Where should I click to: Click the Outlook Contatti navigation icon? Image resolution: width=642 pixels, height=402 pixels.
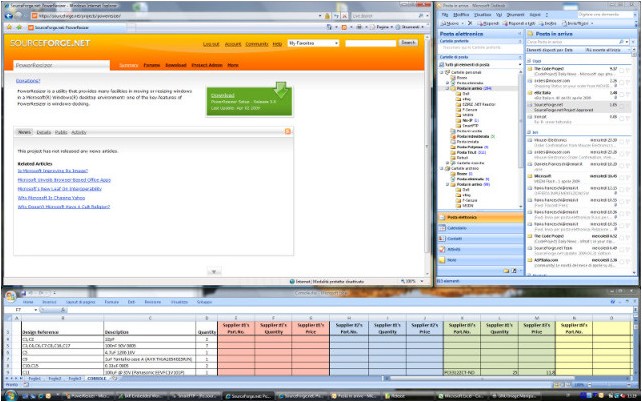tap(442, 239)
